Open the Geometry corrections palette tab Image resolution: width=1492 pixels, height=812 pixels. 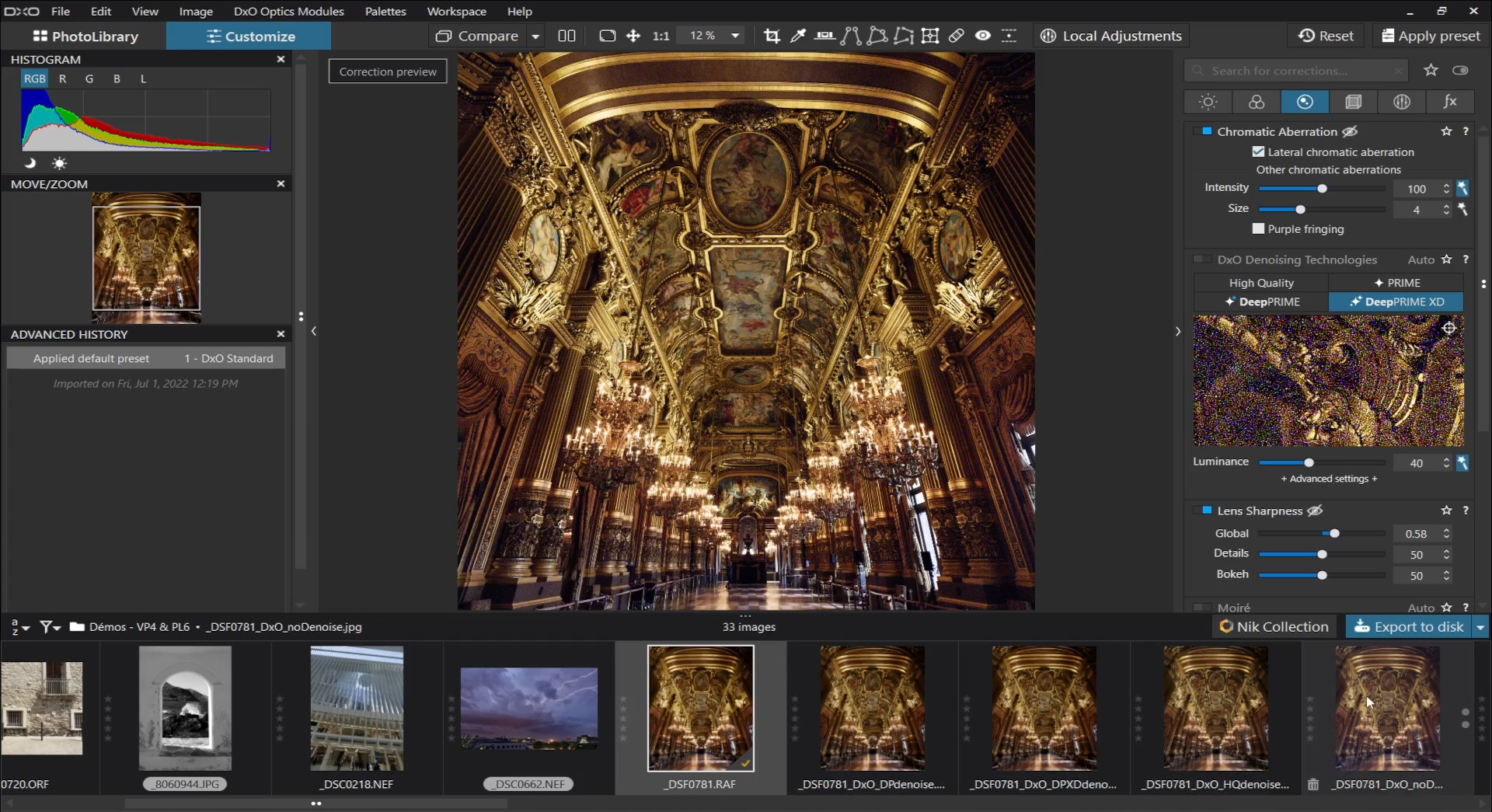(x=1353, y=102)
